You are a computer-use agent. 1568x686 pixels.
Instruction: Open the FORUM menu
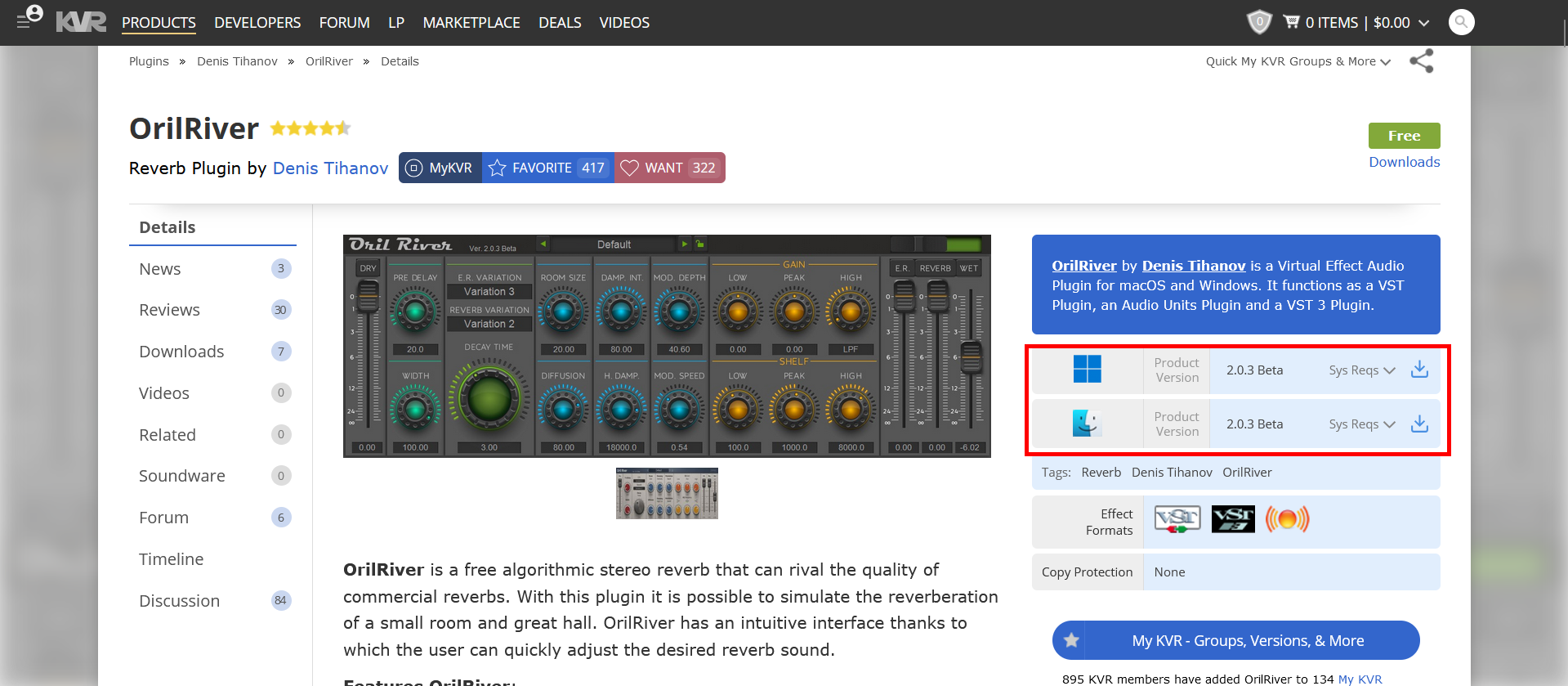(344, 23)
